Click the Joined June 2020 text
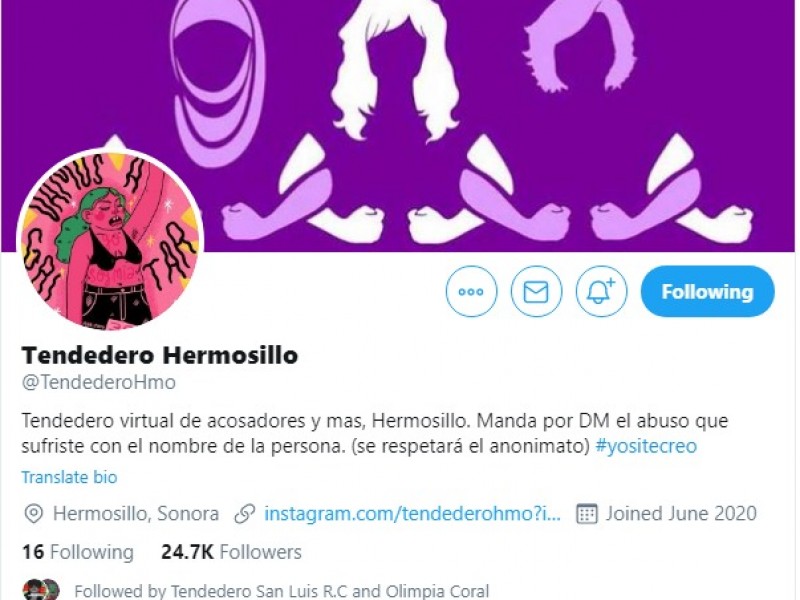Screen dimensions: 800x600 coord(681,513)
